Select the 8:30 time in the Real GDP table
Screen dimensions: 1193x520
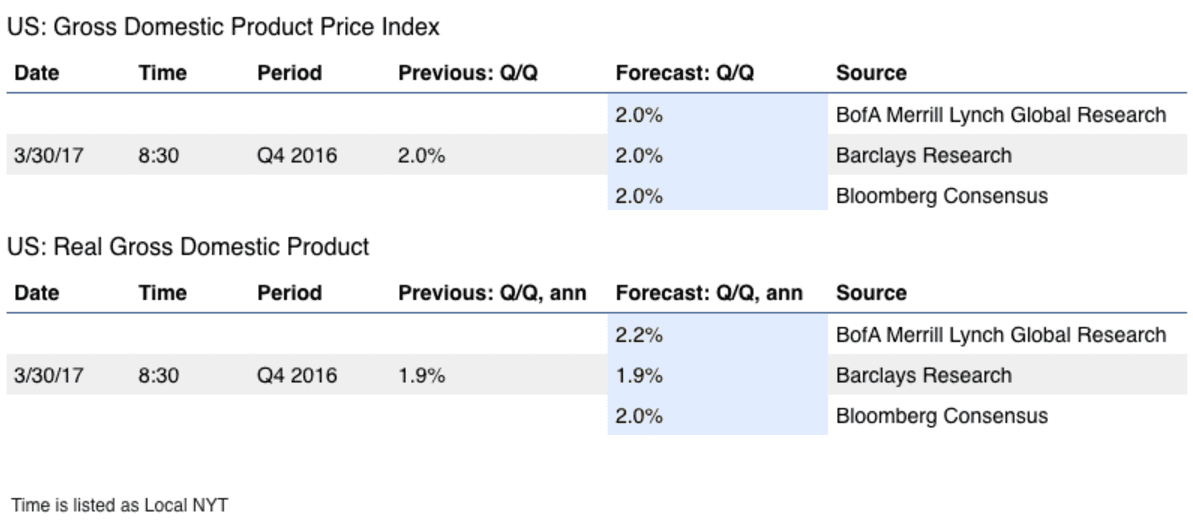[x=158, y=375]
